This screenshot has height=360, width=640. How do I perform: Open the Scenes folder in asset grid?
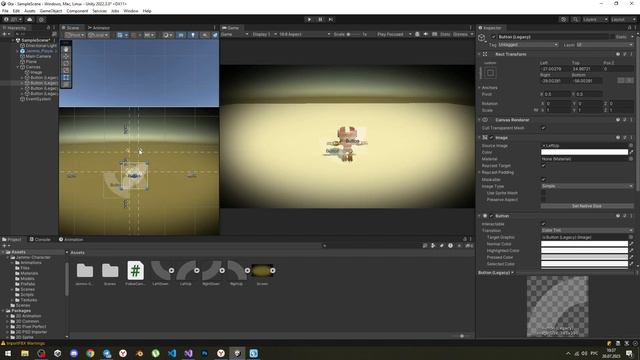click(110, 273)
